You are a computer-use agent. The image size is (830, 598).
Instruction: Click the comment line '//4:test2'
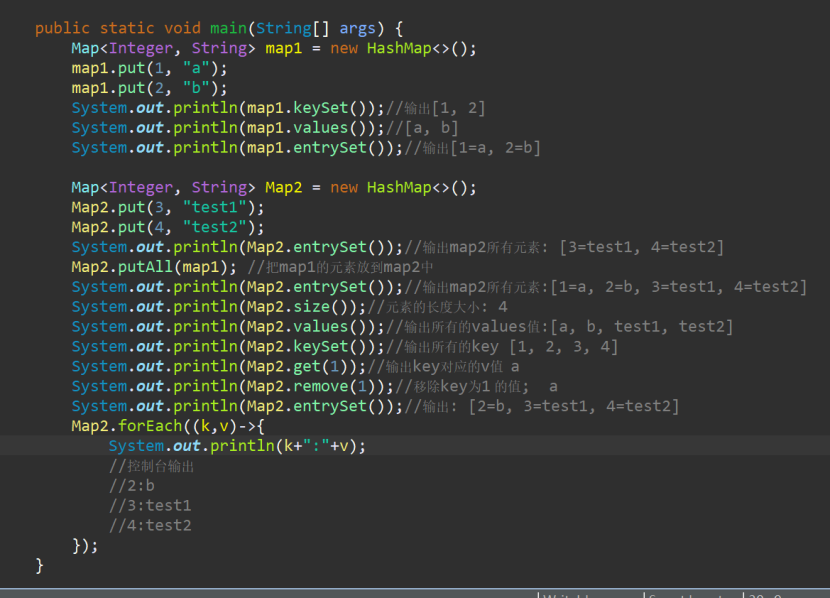coord(150,525)
